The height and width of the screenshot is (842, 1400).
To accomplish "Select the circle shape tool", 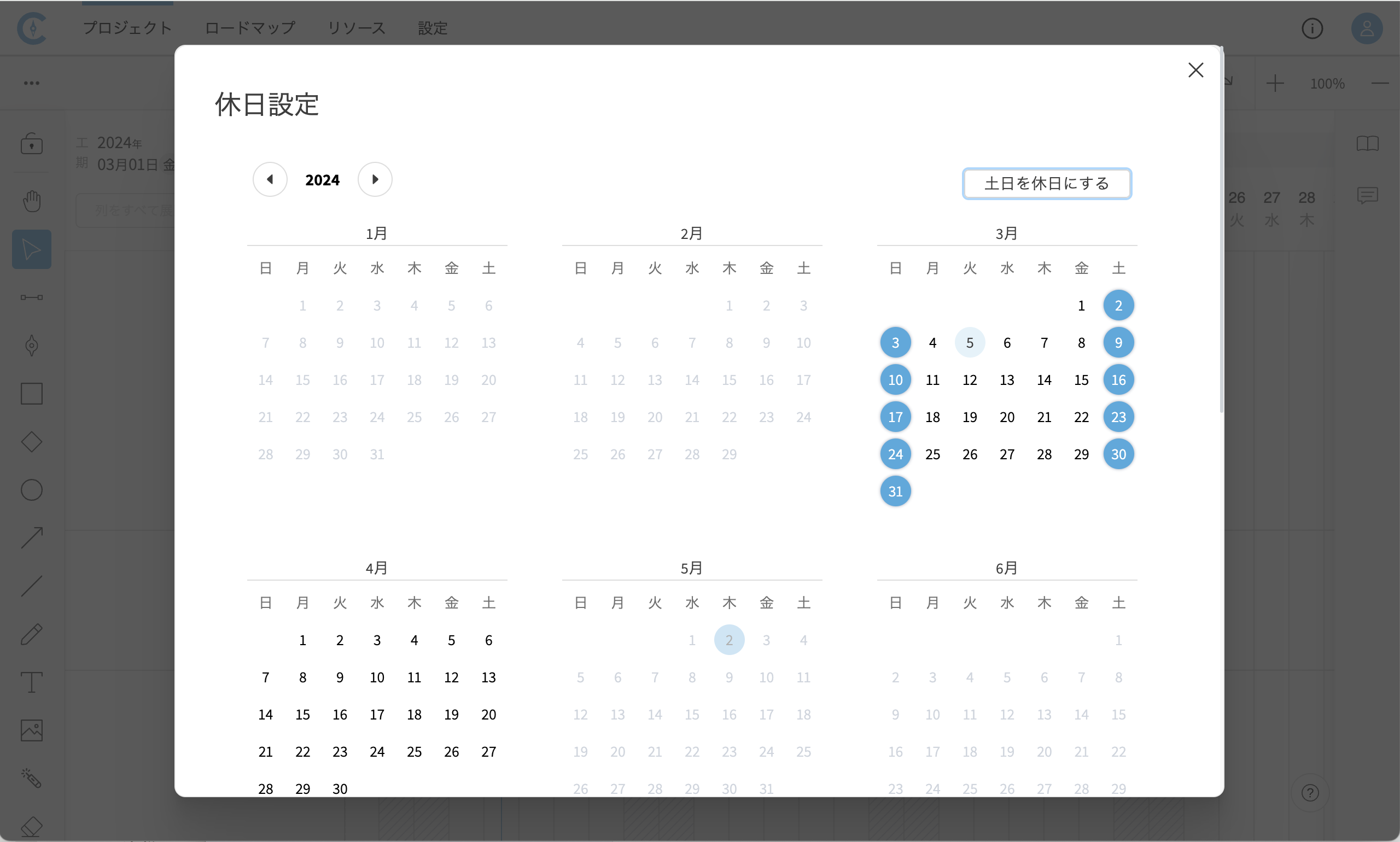I will point(32,490).
